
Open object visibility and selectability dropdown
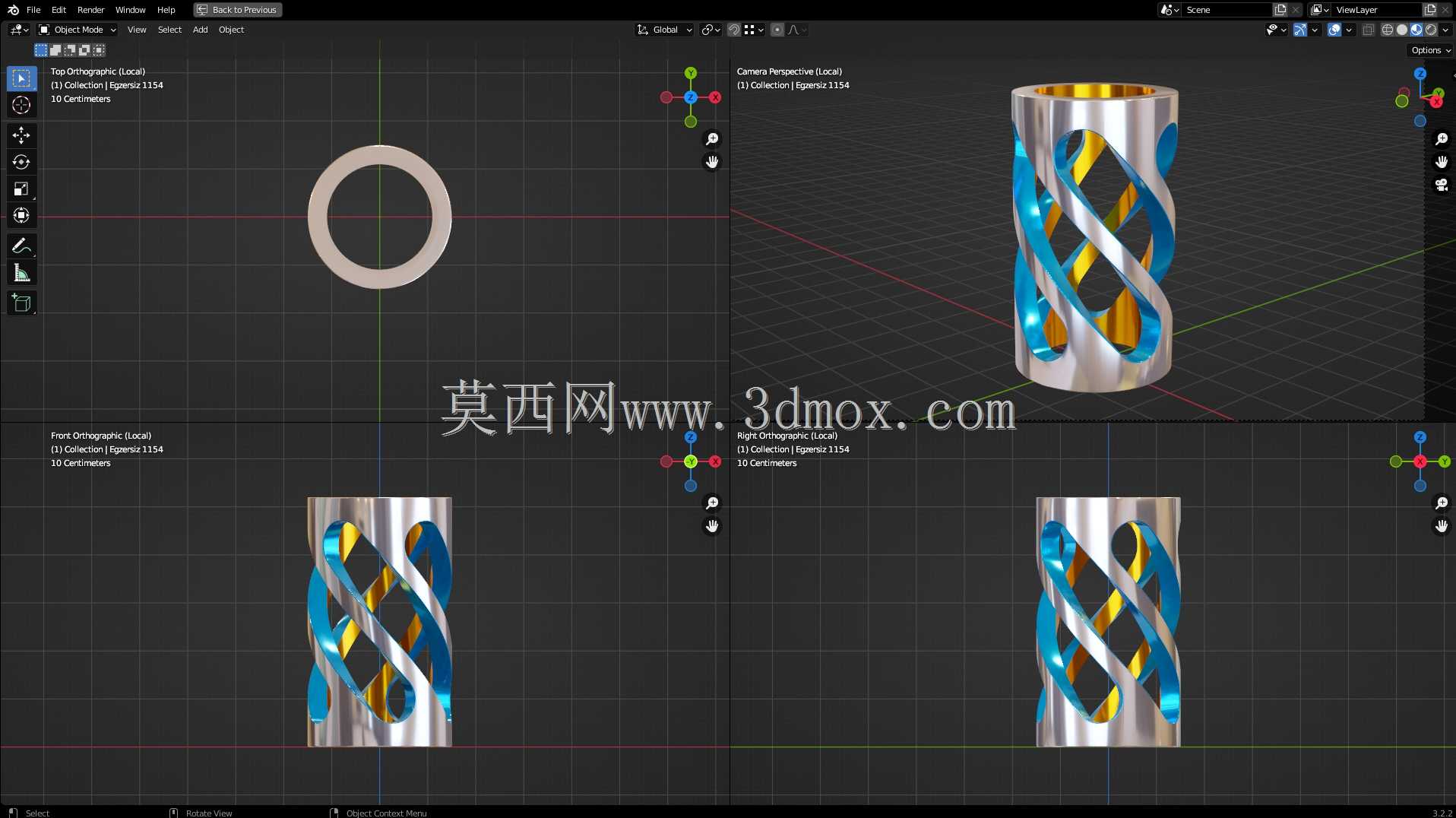point(1276,30)
